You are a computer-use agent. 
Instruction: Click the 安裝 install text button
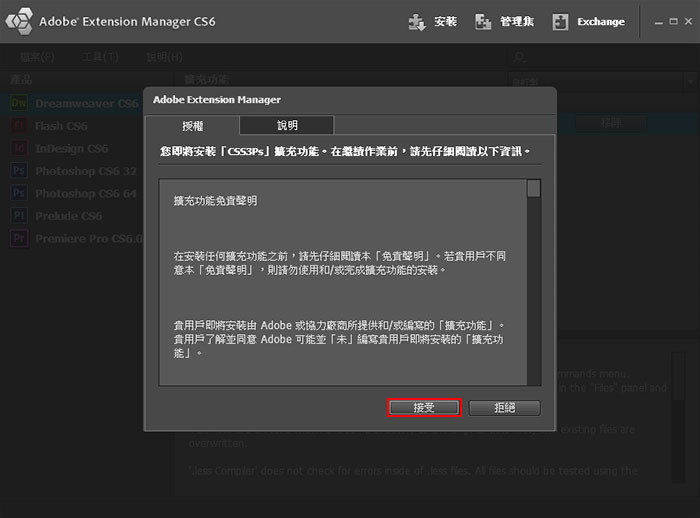click(x=446, y=22)
